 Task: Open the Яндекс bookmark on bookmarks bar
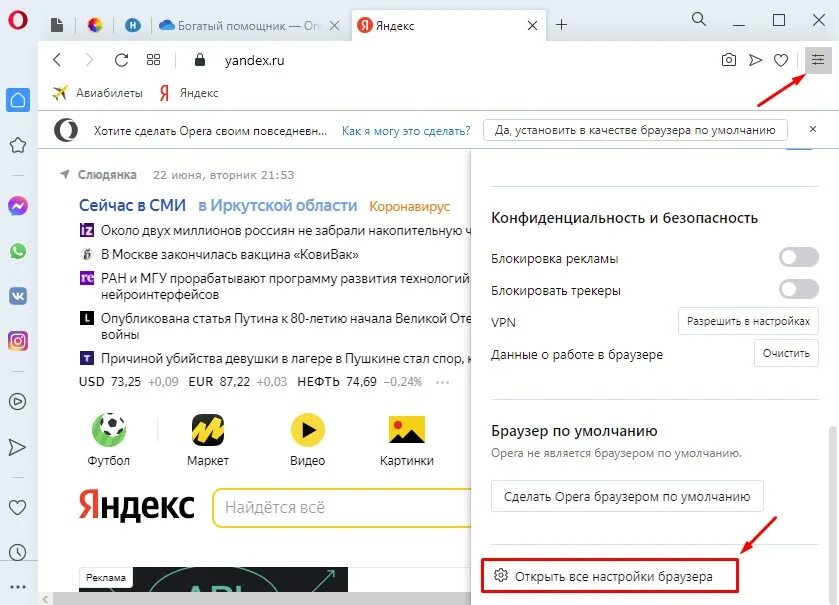pyautogui.click(x=189, y=93)
